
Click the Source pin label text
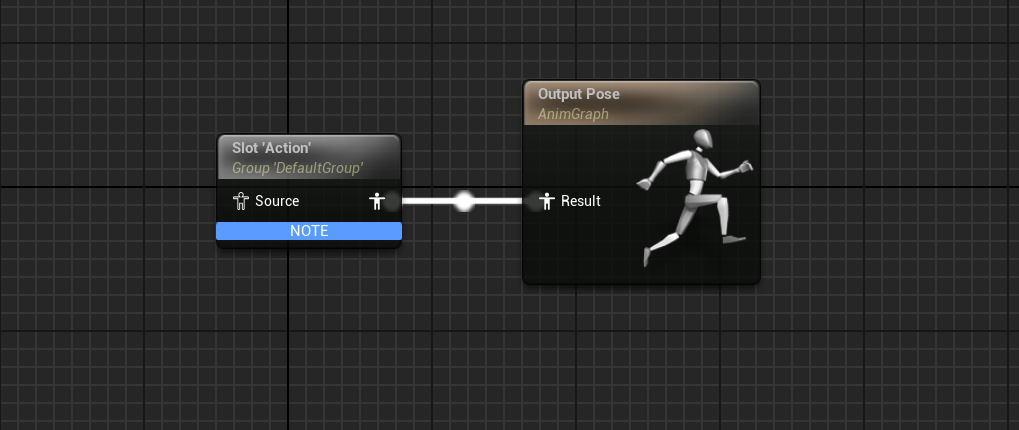click(277, 201)
